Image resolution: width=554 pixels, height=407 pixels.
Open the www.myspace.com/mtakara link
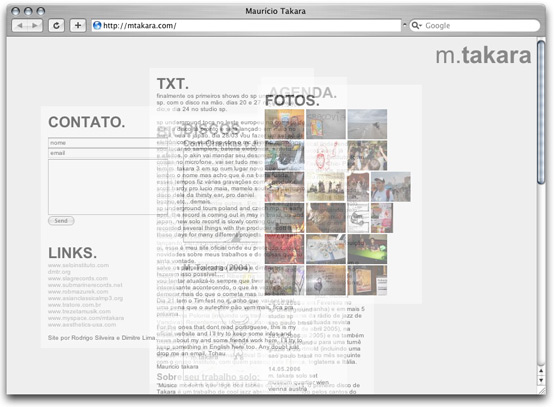tap(86, 318)
